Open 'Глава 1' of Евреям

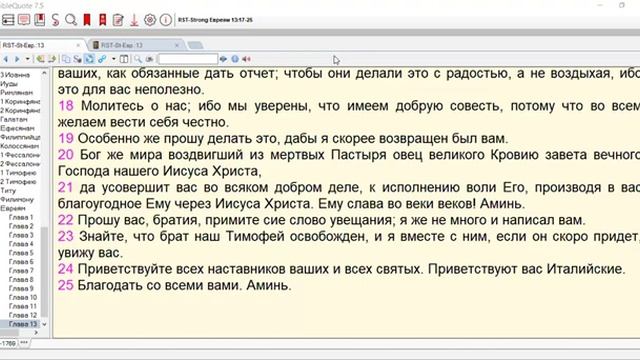click(x=21, y=217)
